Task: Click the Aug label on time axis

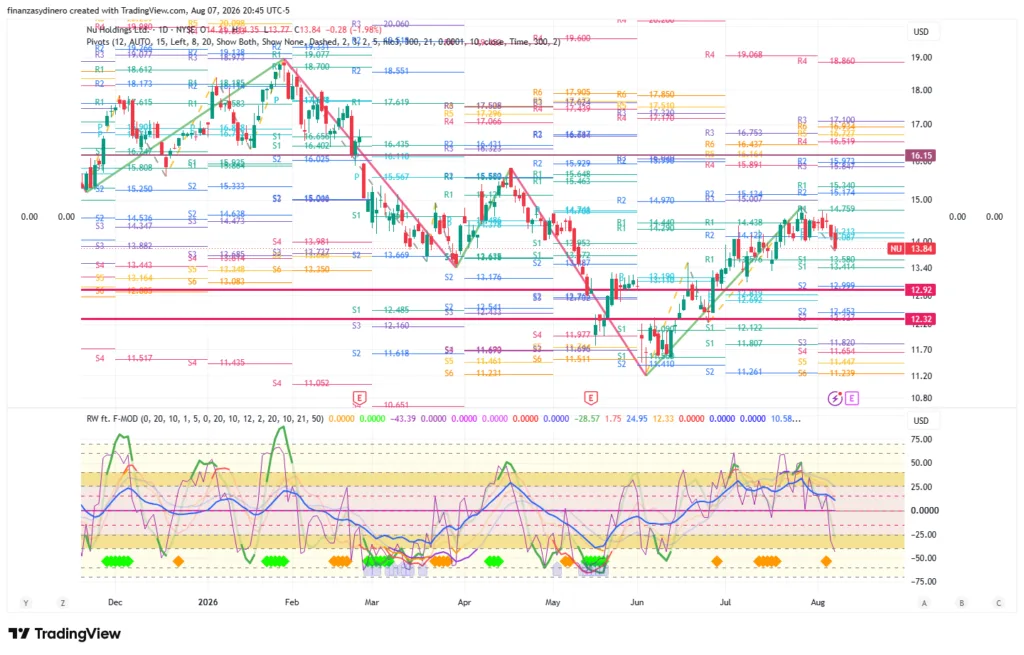Action: point(818,602)
